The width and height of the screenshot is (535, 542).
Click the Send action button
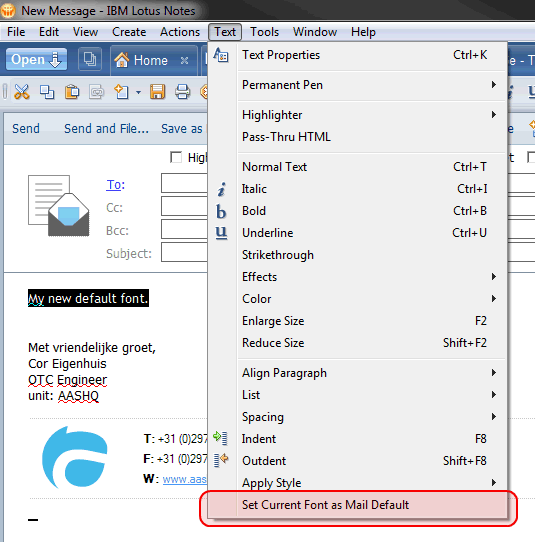click(26, 129)
